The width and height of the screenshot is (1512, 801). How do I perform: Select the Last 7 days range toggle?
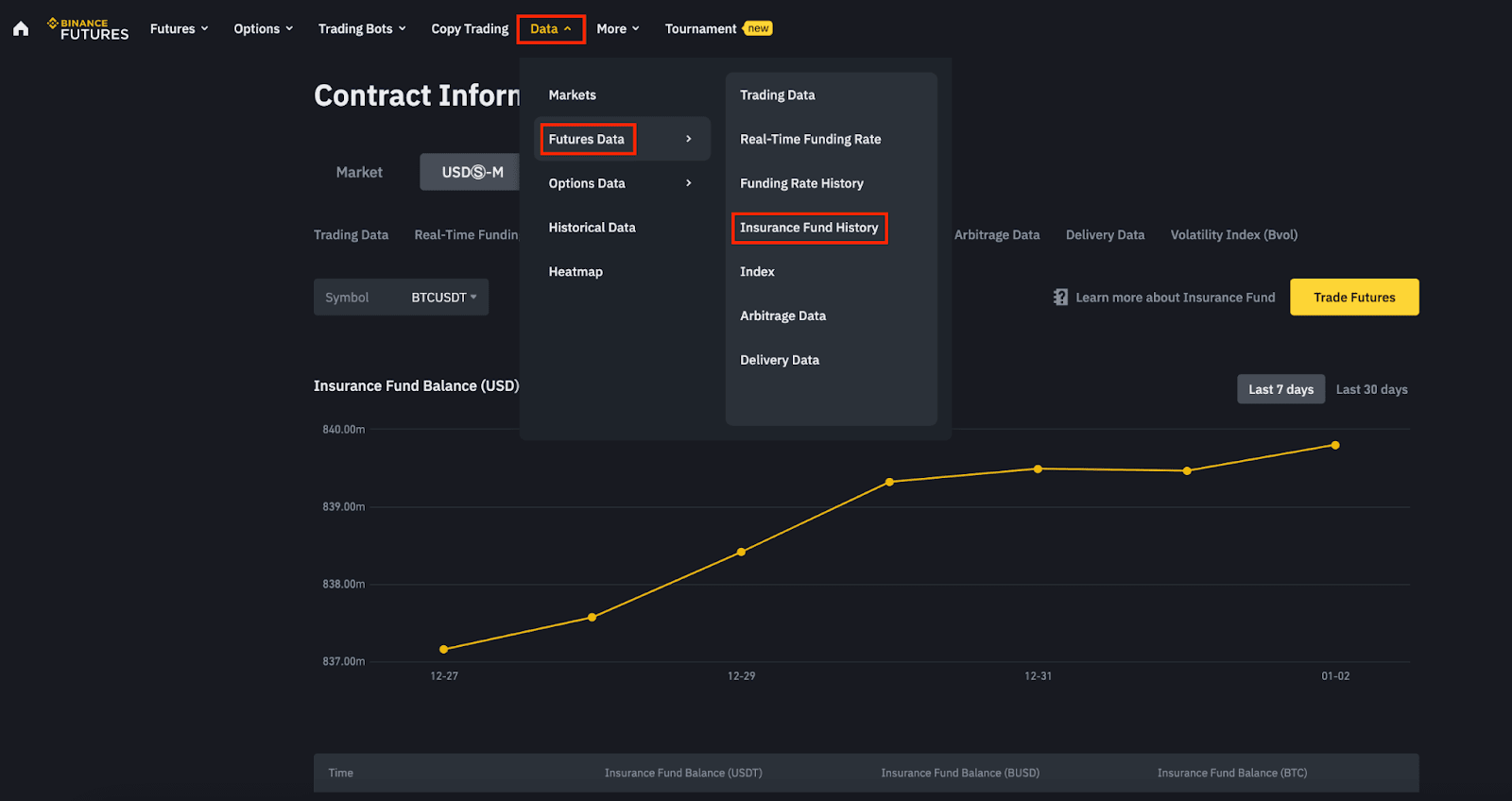pos(1280,389)
